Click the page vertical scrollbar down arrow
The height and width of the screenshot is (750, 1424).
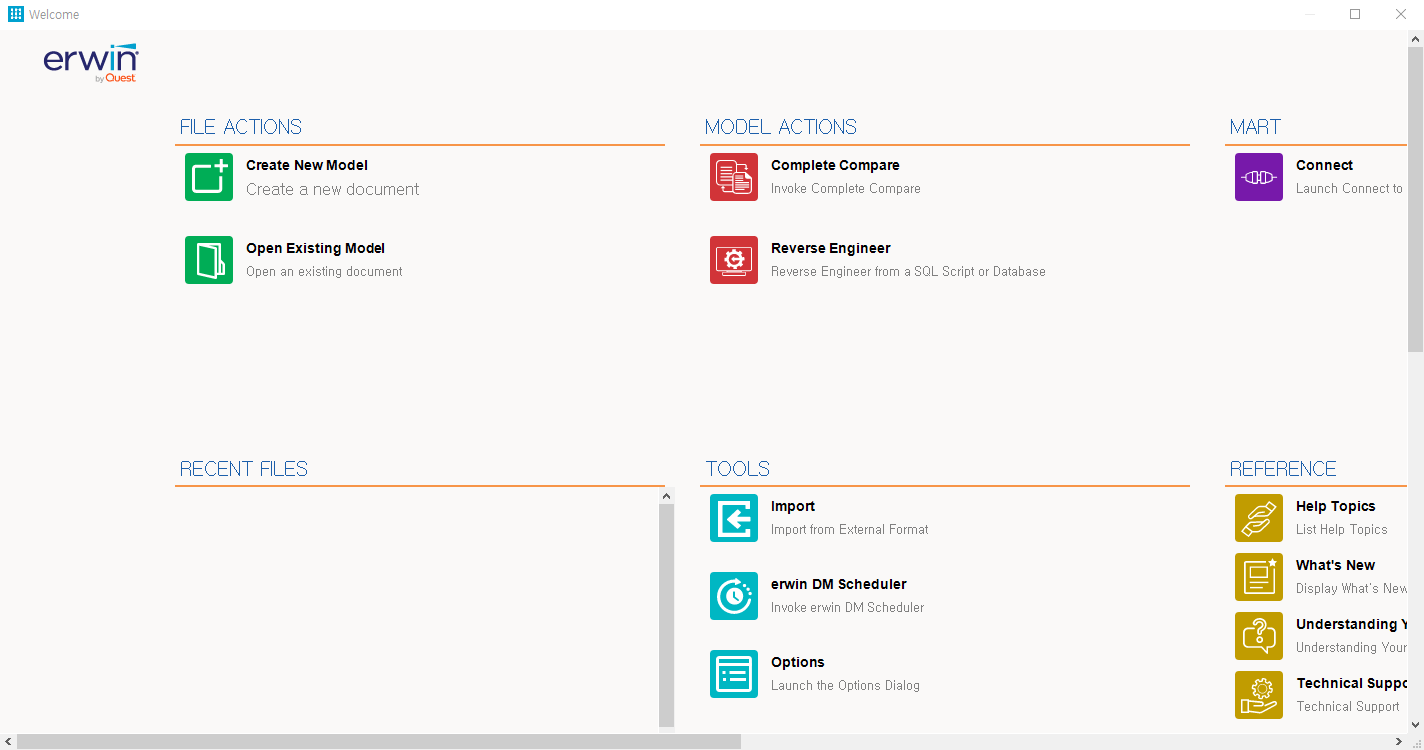[x=1415, y=725]
